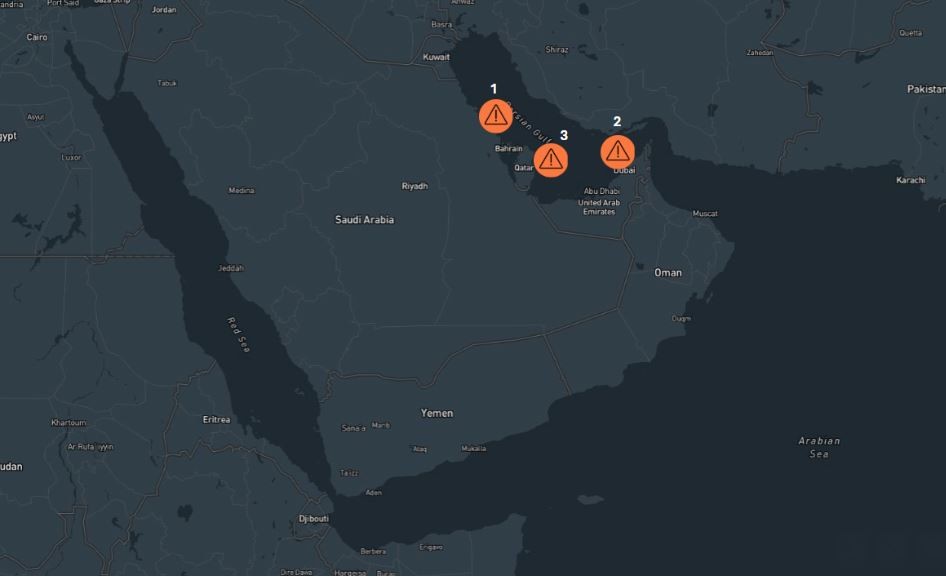Click the Pakistan country label
The height and width of the screenshot is (577, 946).
[x=926, y=89]
